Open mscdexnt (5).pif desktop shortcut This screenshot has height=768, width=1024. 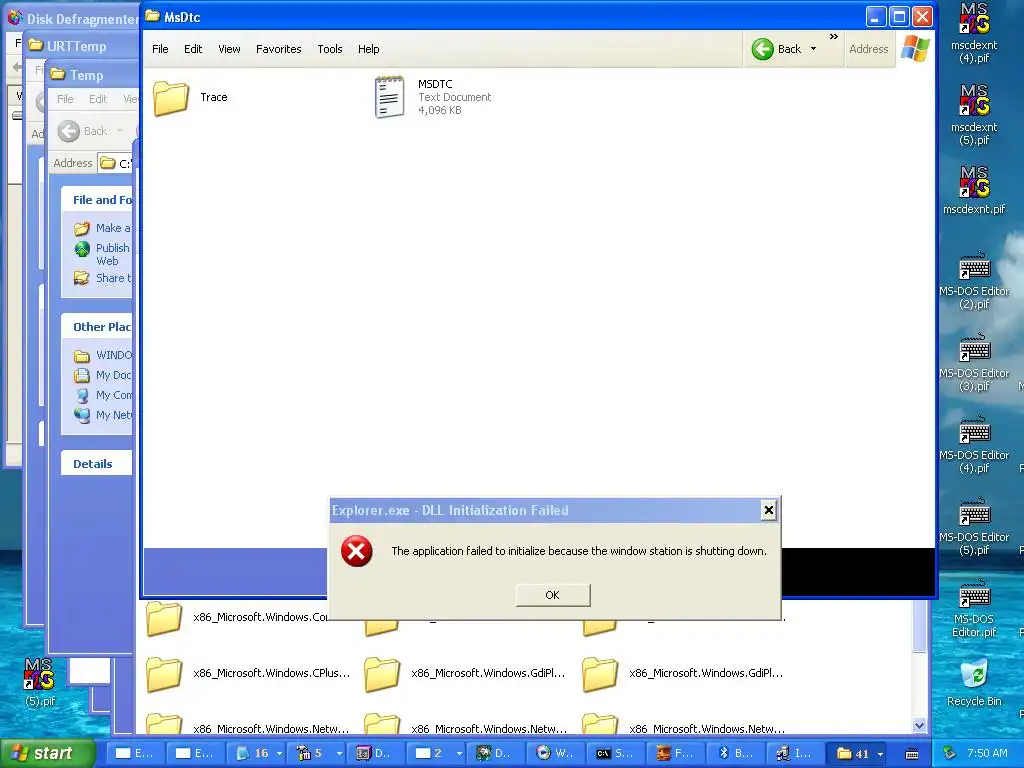pos(974,115)
